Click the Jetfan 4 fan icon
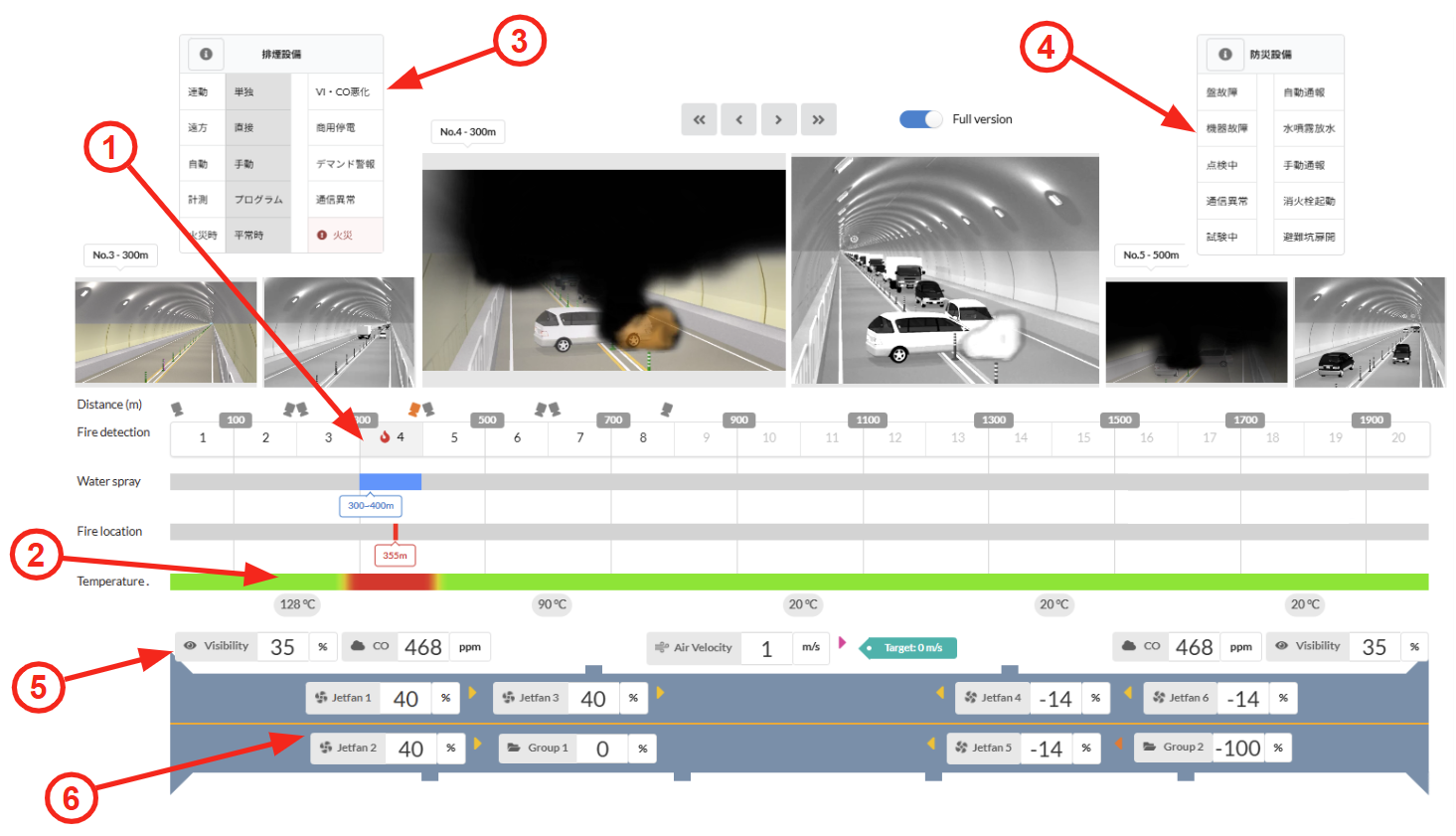1456x836 pixels. point(971,698)
